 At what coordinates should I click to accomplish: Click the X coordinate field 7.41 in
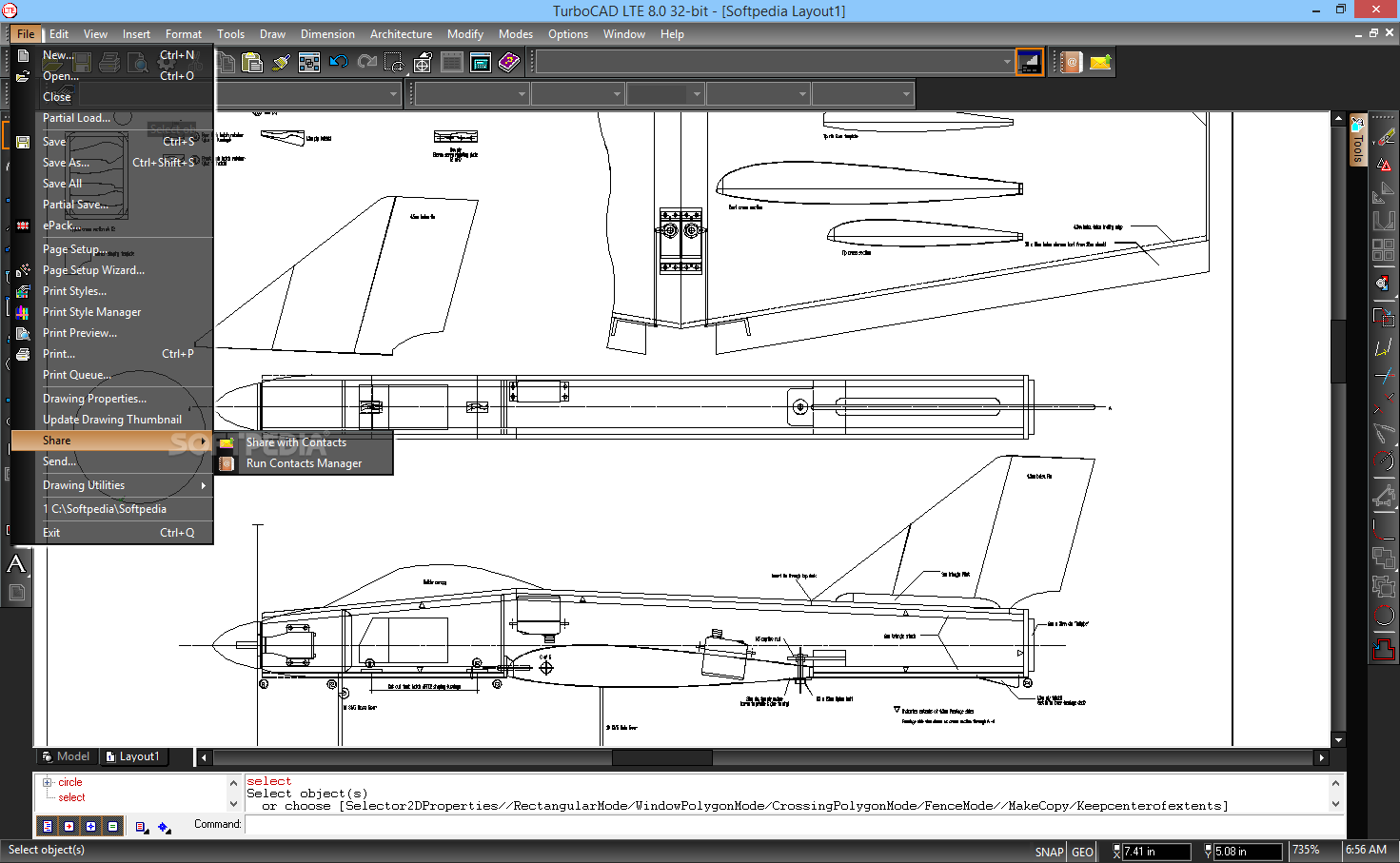(1155, 852)
